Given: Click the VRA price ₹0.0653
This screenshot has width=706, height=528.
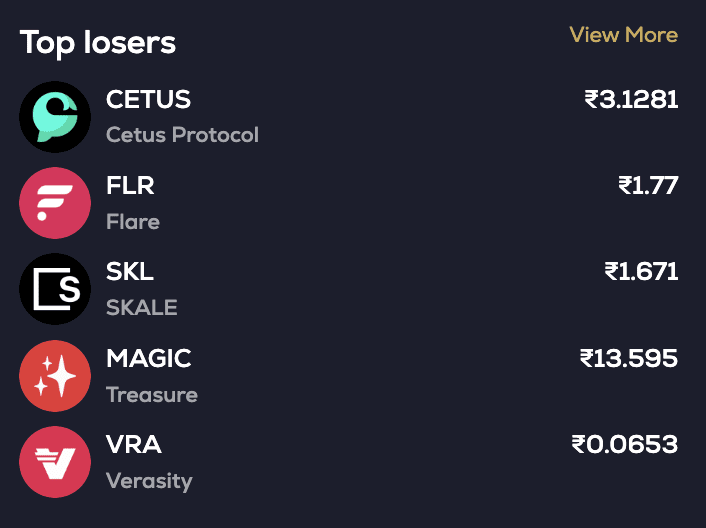Looking at the screenshot, I should point(625,444).
